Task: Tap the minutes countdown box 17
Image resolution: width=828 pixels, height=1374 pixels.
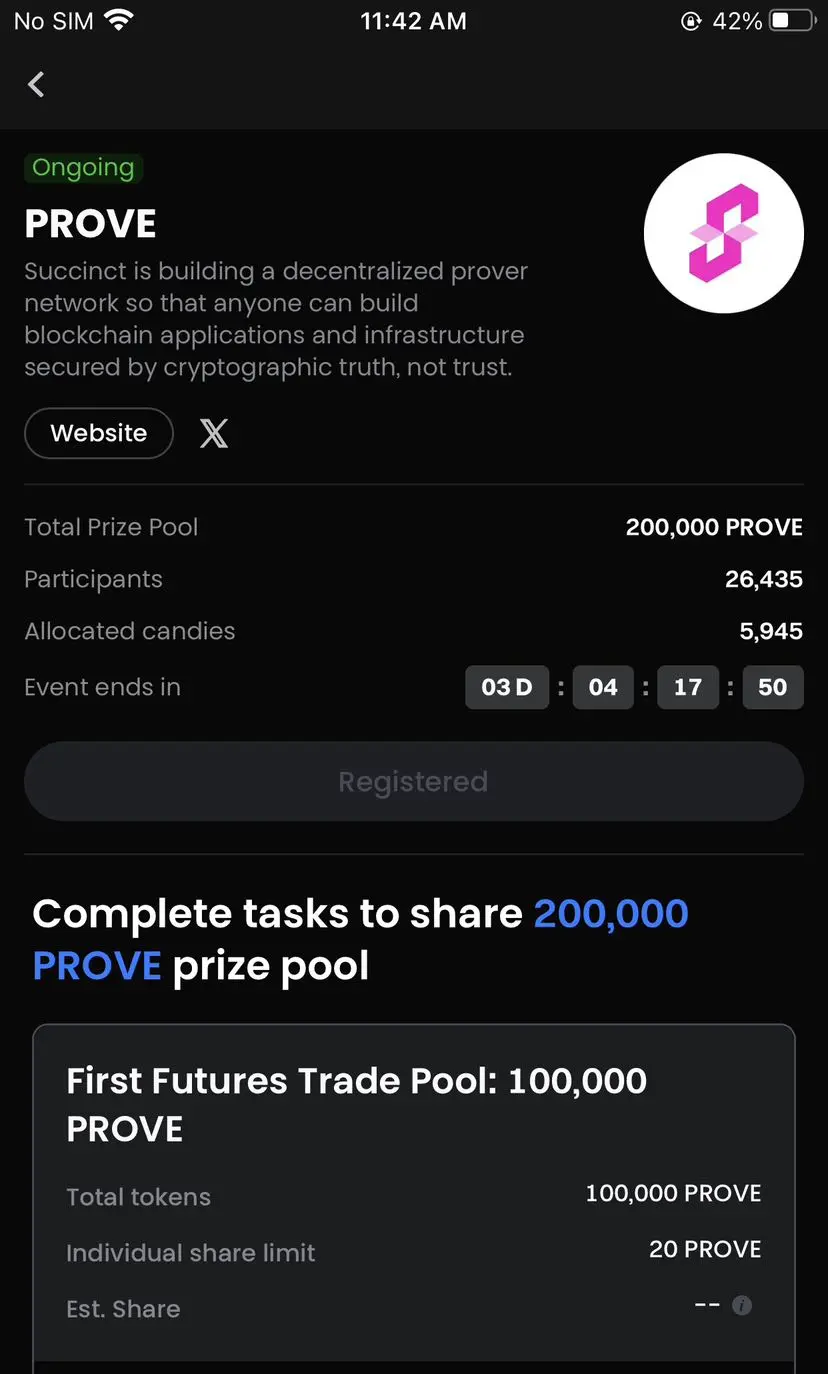Action: pos(688,687)
